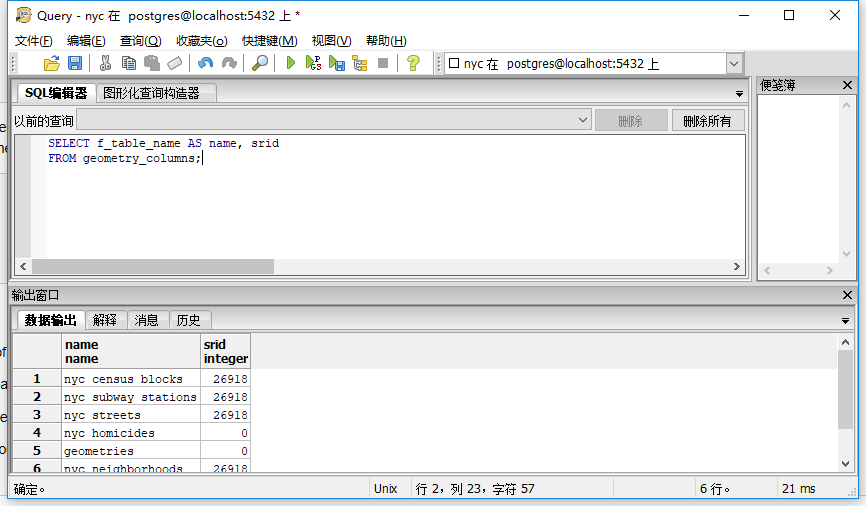The width and height of the screenshot is (866, 506).
Task: Select the srid integer column header
Action: (225, 351)
